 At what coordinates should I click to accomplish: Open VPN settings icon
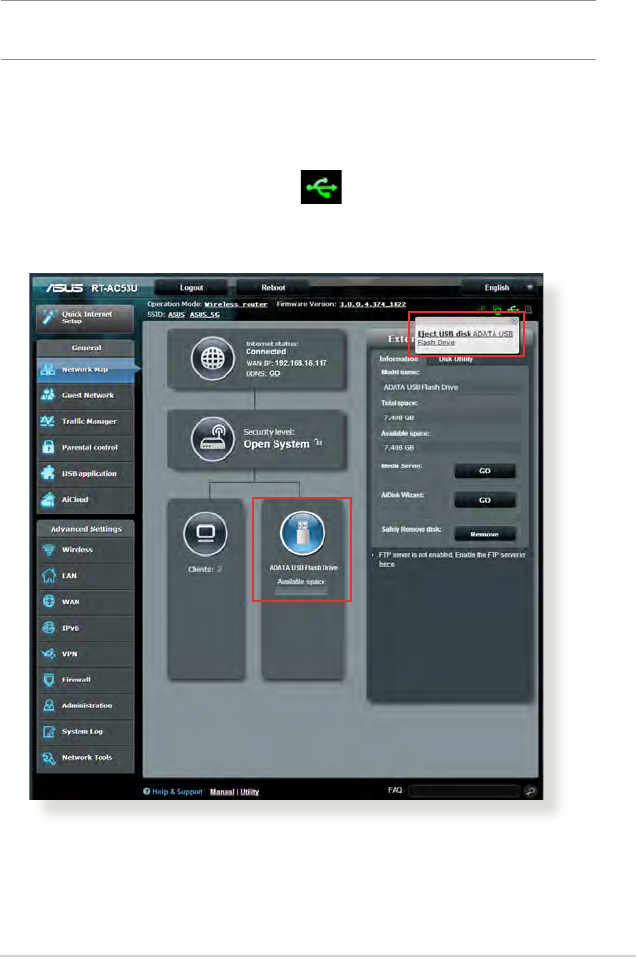coord(48,654)
